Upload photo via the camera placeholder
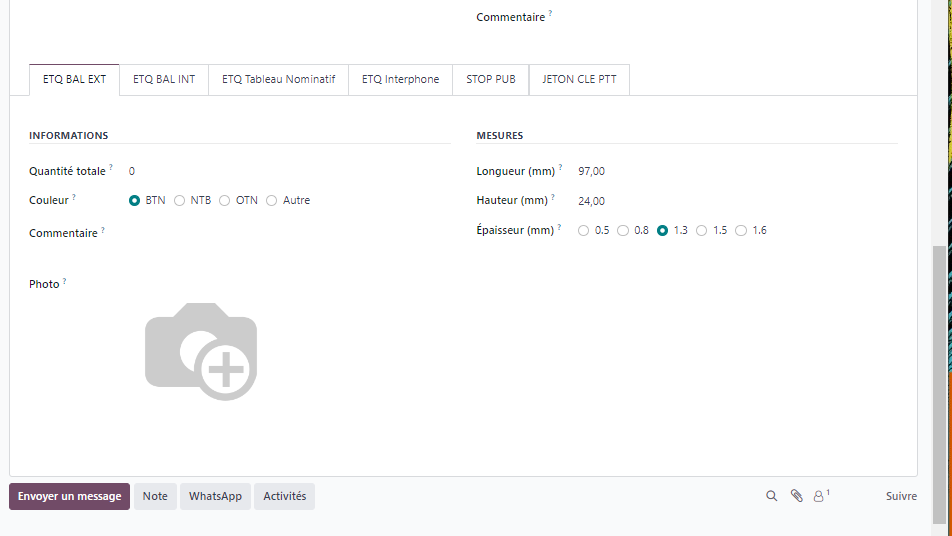This screenshot has width=952, height=536. pos(201,351)
